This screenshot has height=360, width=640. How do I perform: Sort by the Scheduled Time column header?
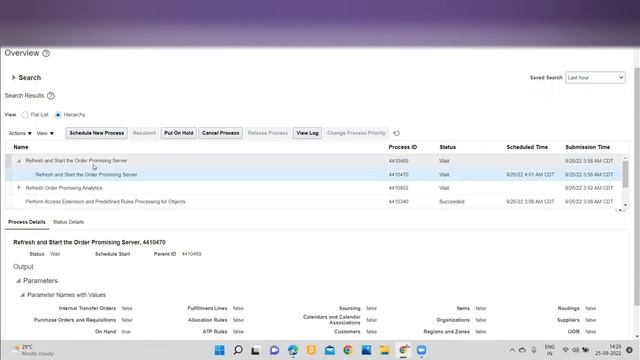click(x=527, y=147)
